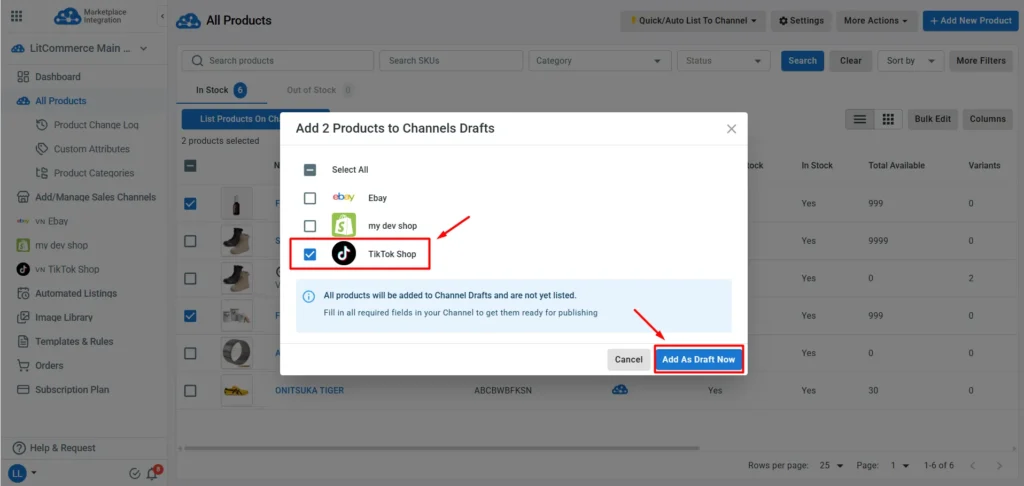
Task: Check the Ebay channel checkbox
Action: tap(310, 198)
